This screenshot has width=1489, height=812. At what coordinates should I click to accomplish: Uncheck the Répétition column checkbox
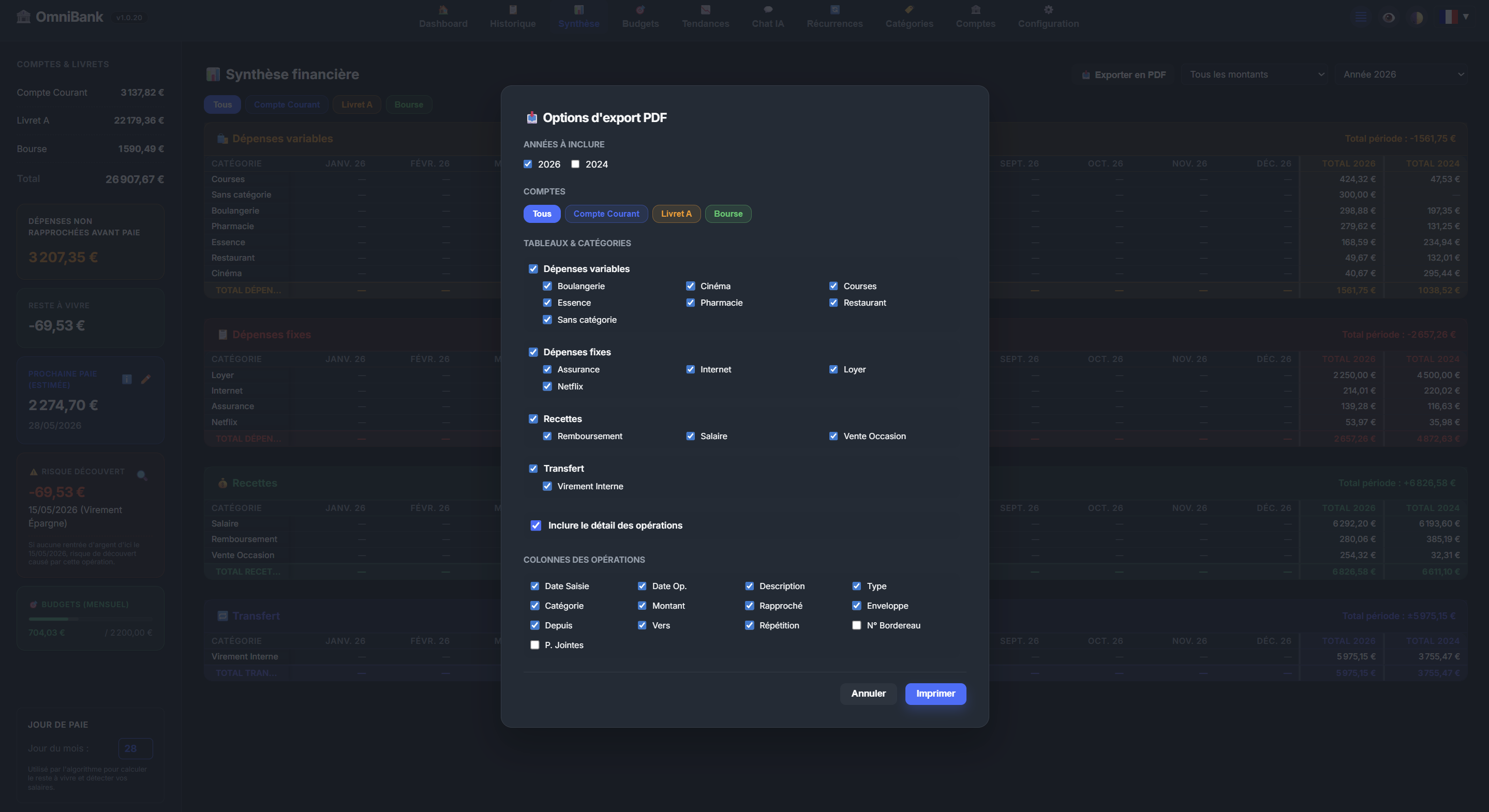(750, 625)
